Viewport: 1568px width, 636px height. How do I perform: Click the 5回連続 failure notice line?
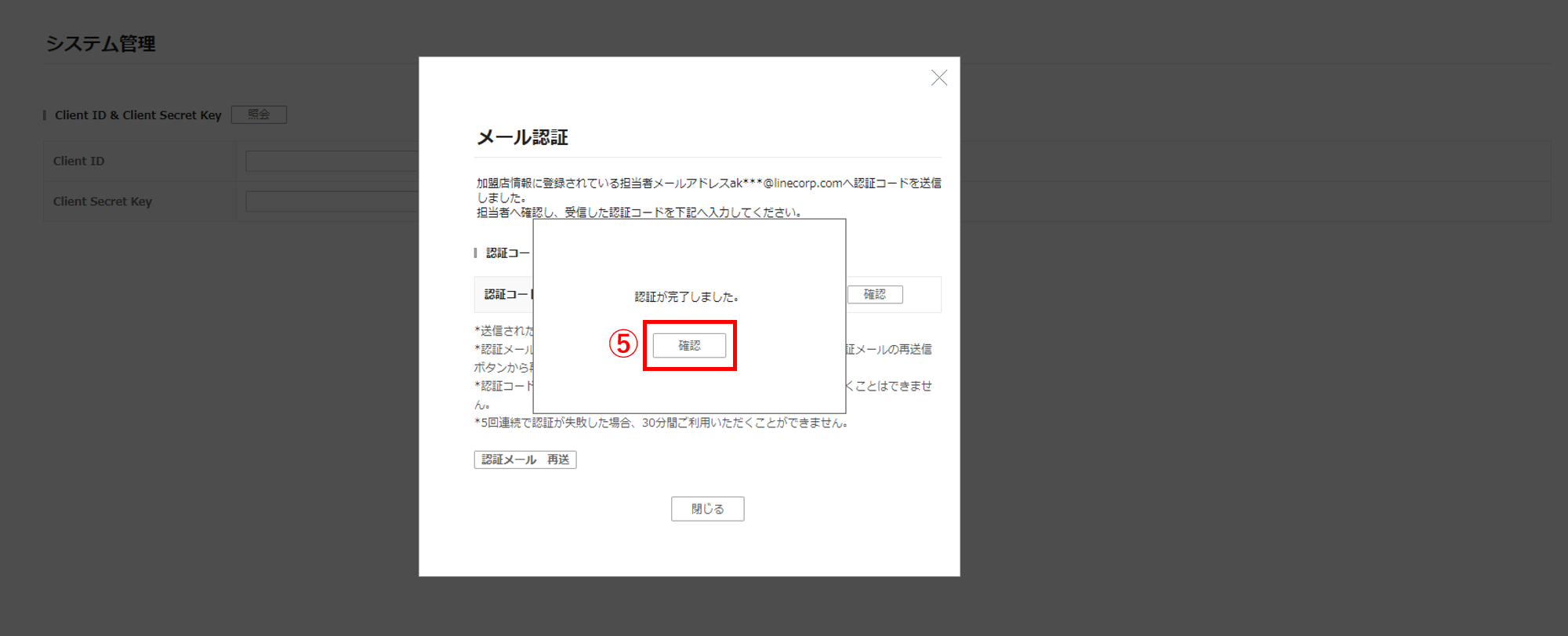coord(662,423)
